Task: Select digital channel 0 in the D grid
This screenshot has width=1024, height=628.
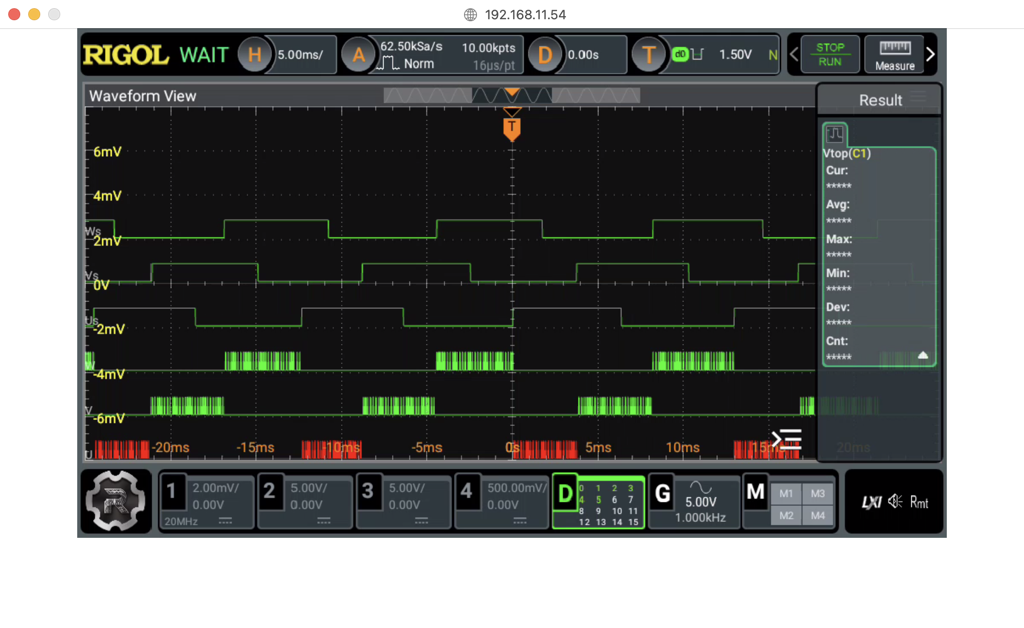Action: tap(581, 488)
